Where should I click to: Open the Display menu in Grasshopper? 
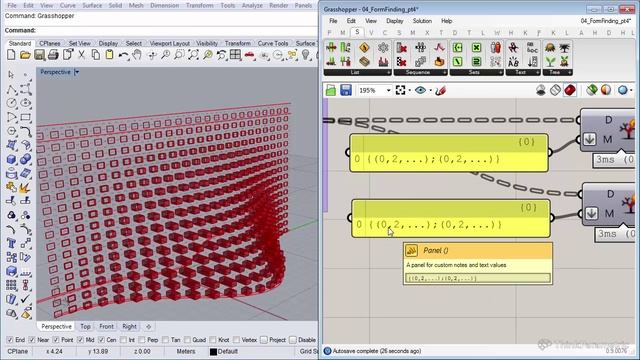coord(394,21)
